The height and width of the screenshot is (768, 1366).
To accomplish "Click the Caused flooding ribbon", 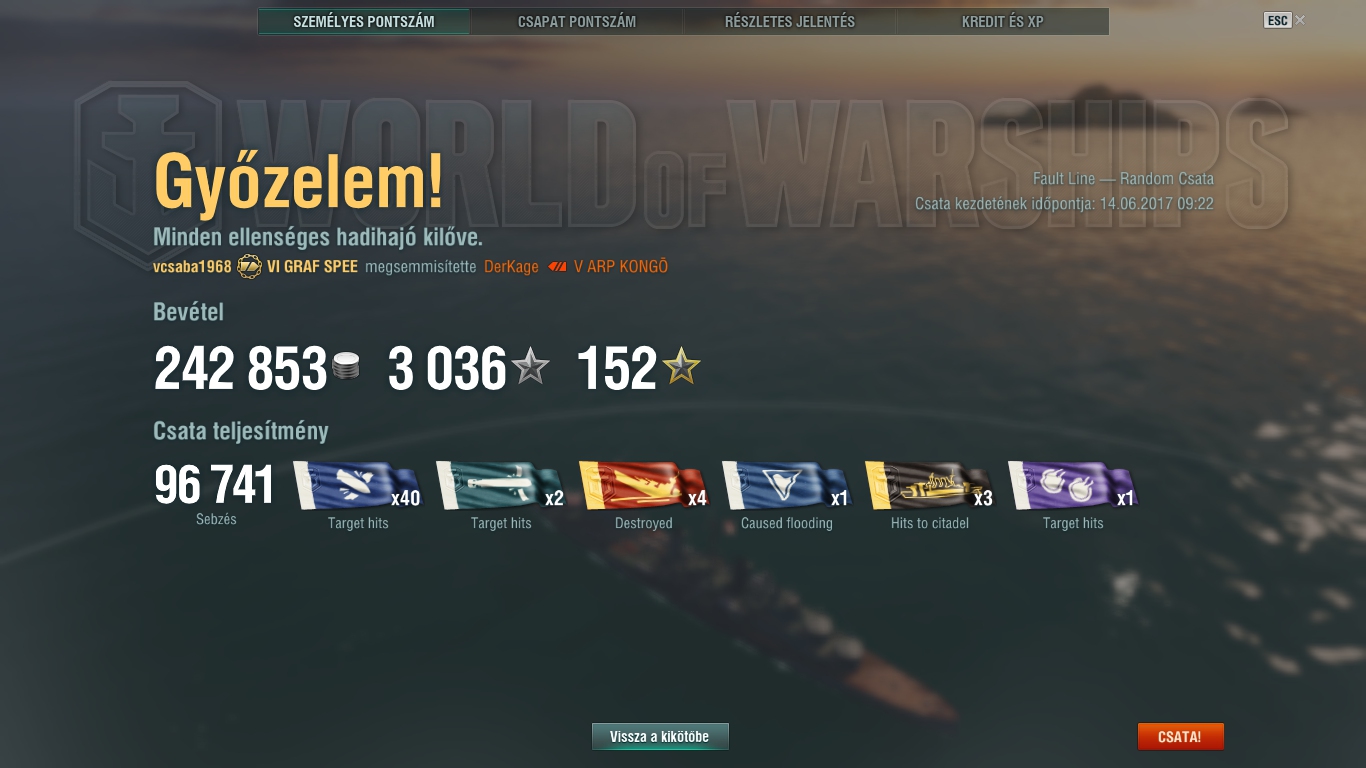I will [786, 486].
